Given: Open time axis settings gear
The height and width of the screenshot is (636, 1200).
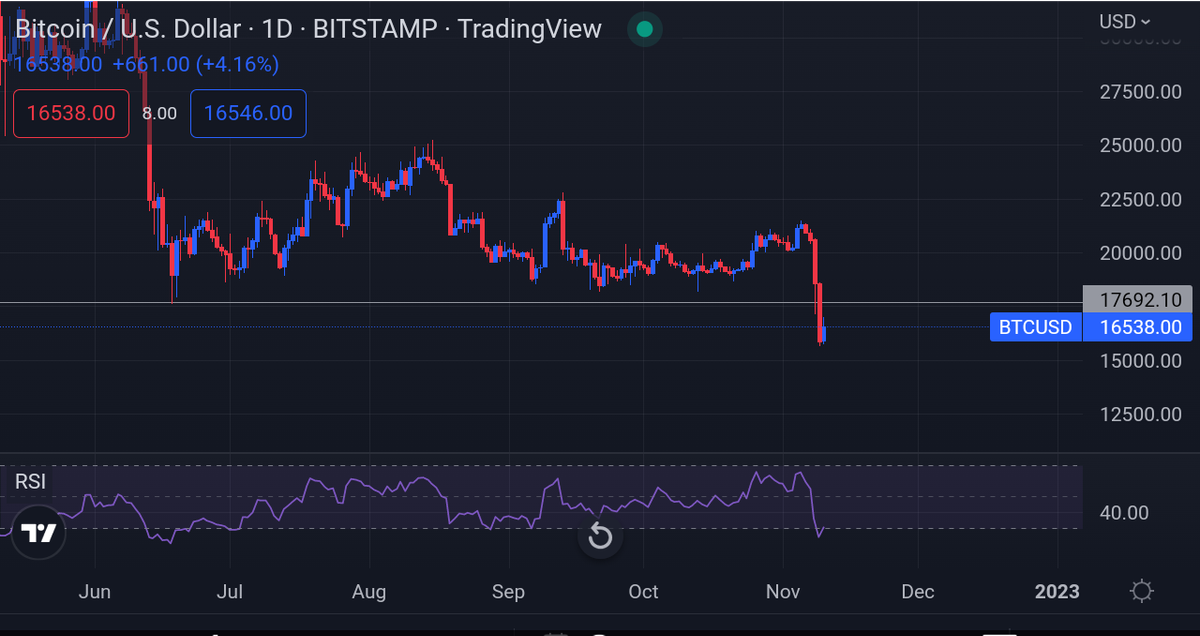Looking at the screenshot, I should click(x=1142, y=591).
